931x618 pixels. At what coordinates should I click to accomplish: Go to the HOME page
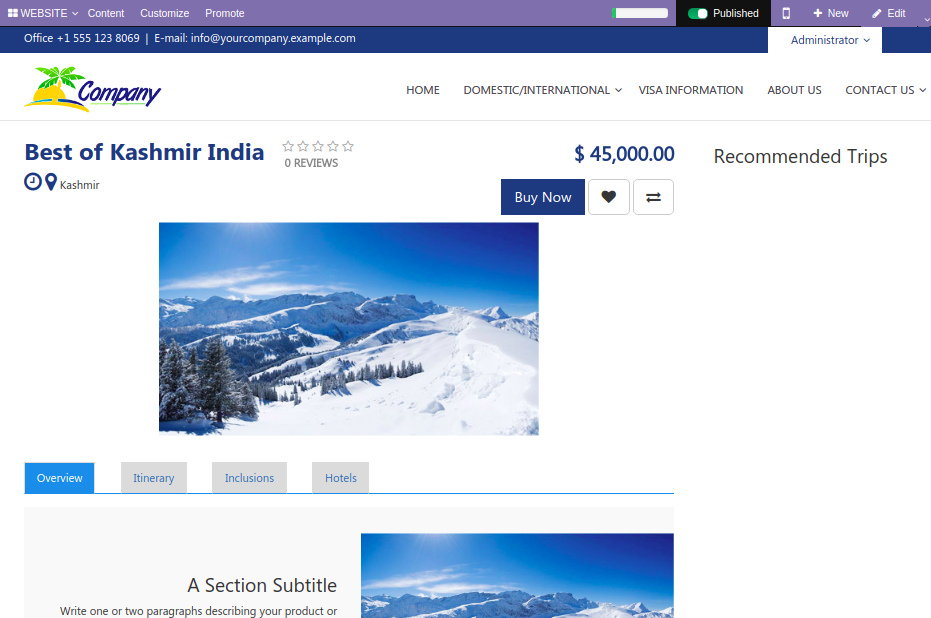pos(423,90)
